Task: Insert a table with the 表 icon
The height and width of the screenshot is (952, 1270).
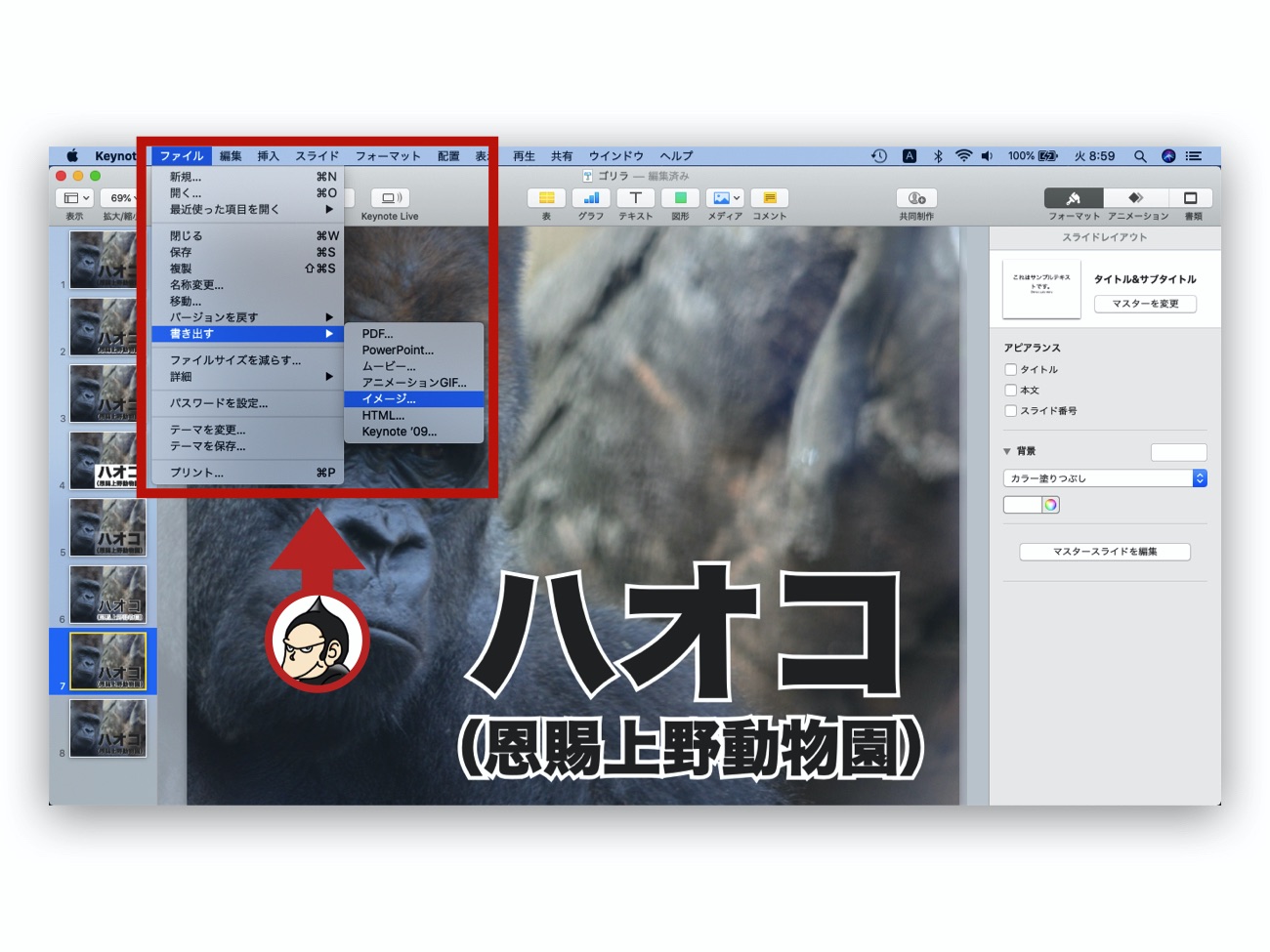Action: [x=546, y=198]
